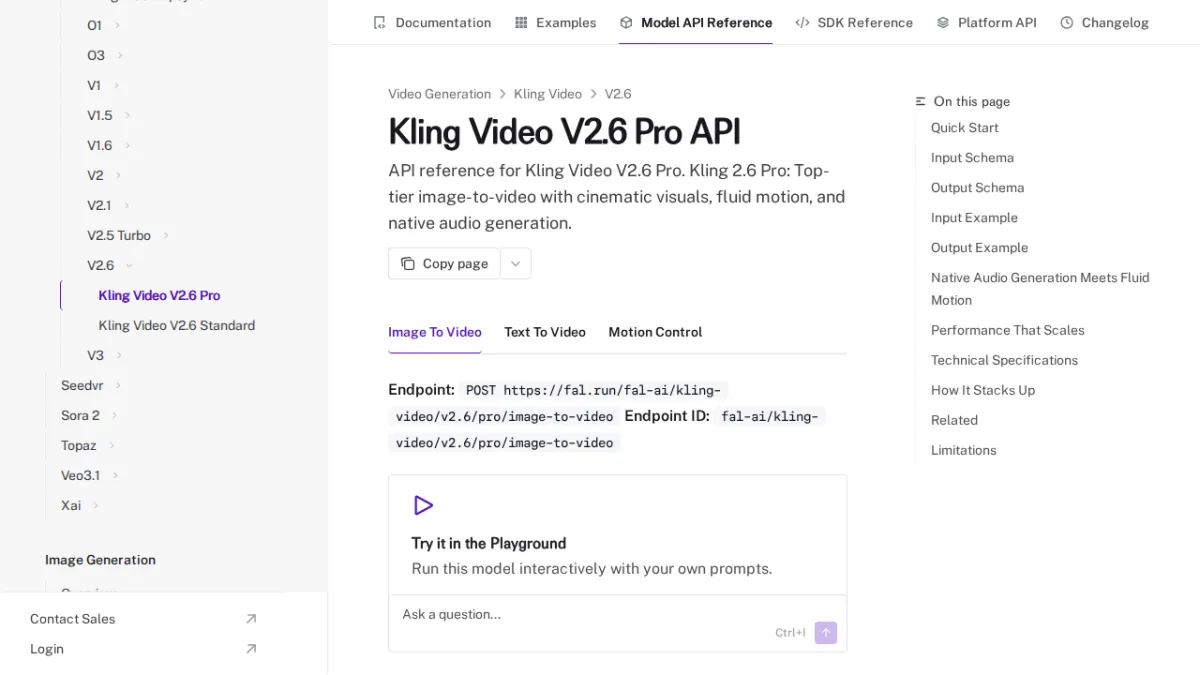Click the Copy page button
Image resolution: width=1200 pixels, height=675 pixels.
click(444, 264)
